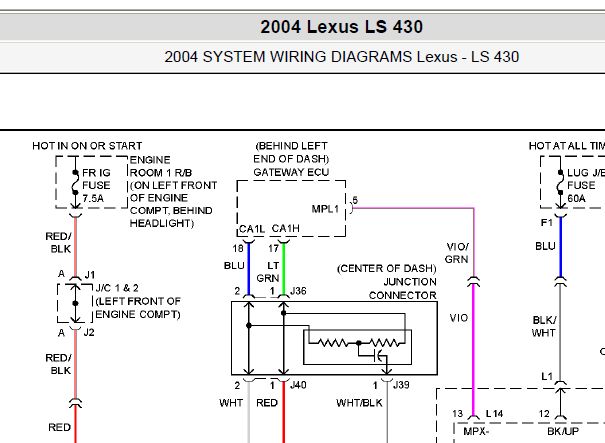Select the "J39" connector label
Image resolution: width=605 pixels, height=443 pixels.
point(401,385)
